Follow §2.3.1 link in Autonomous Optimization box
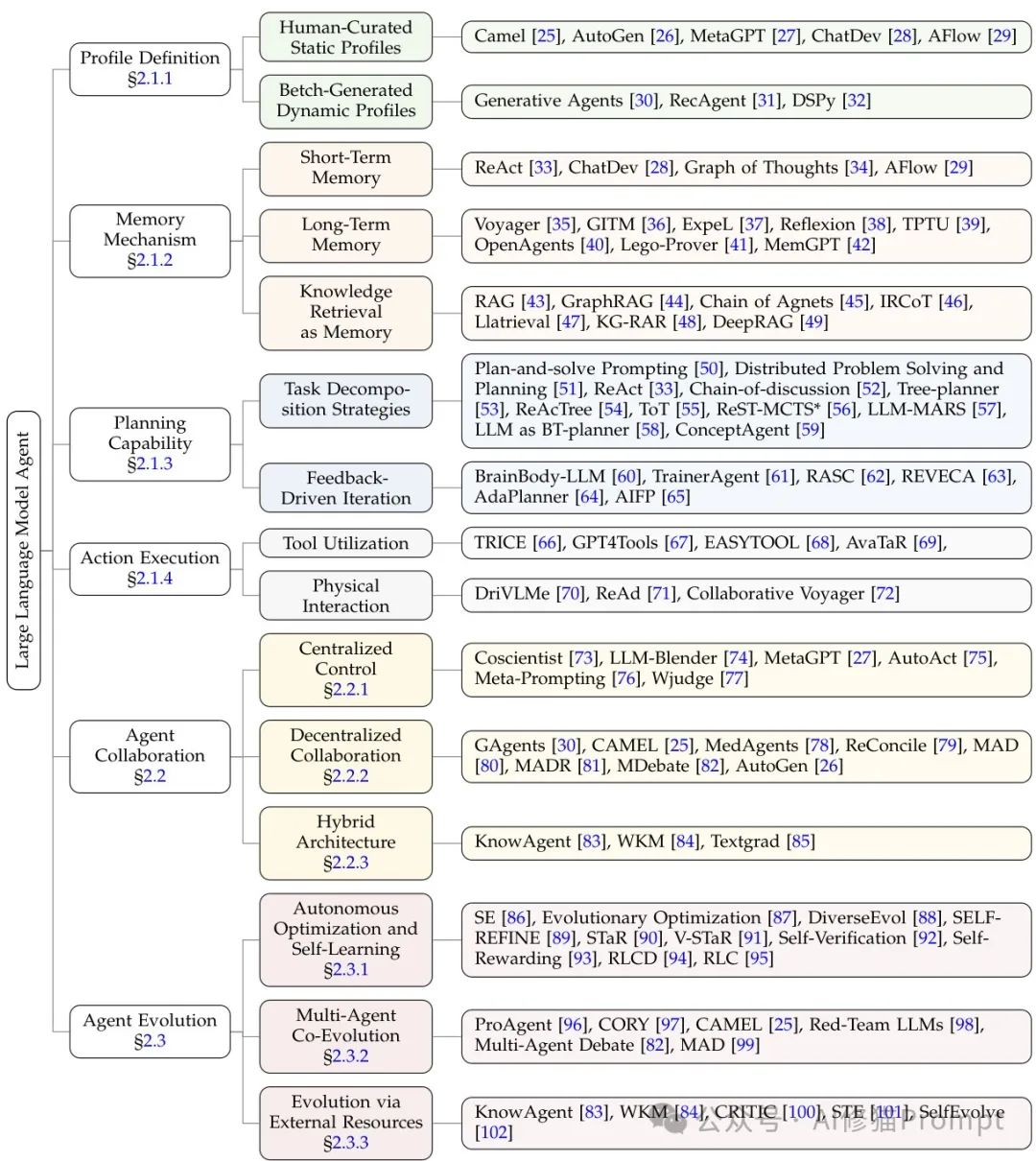 pos(345,969)
